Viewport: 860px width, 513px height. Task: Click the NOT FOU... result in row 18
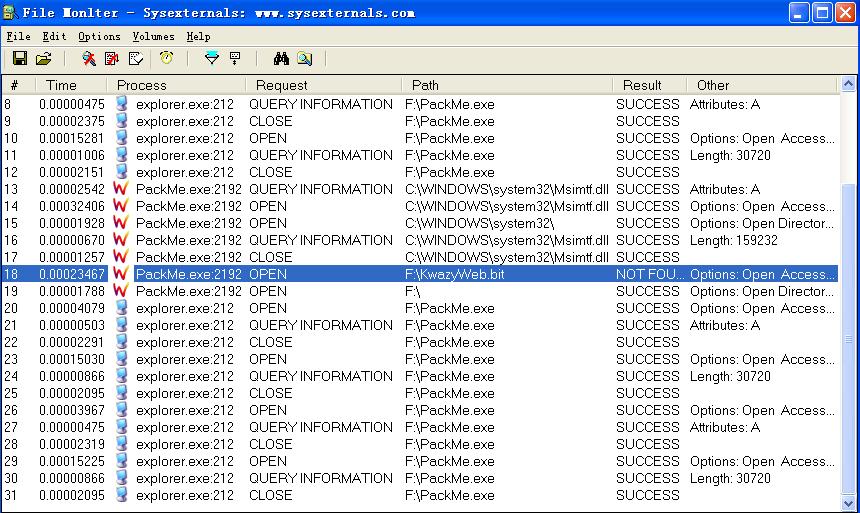(650, 274)
